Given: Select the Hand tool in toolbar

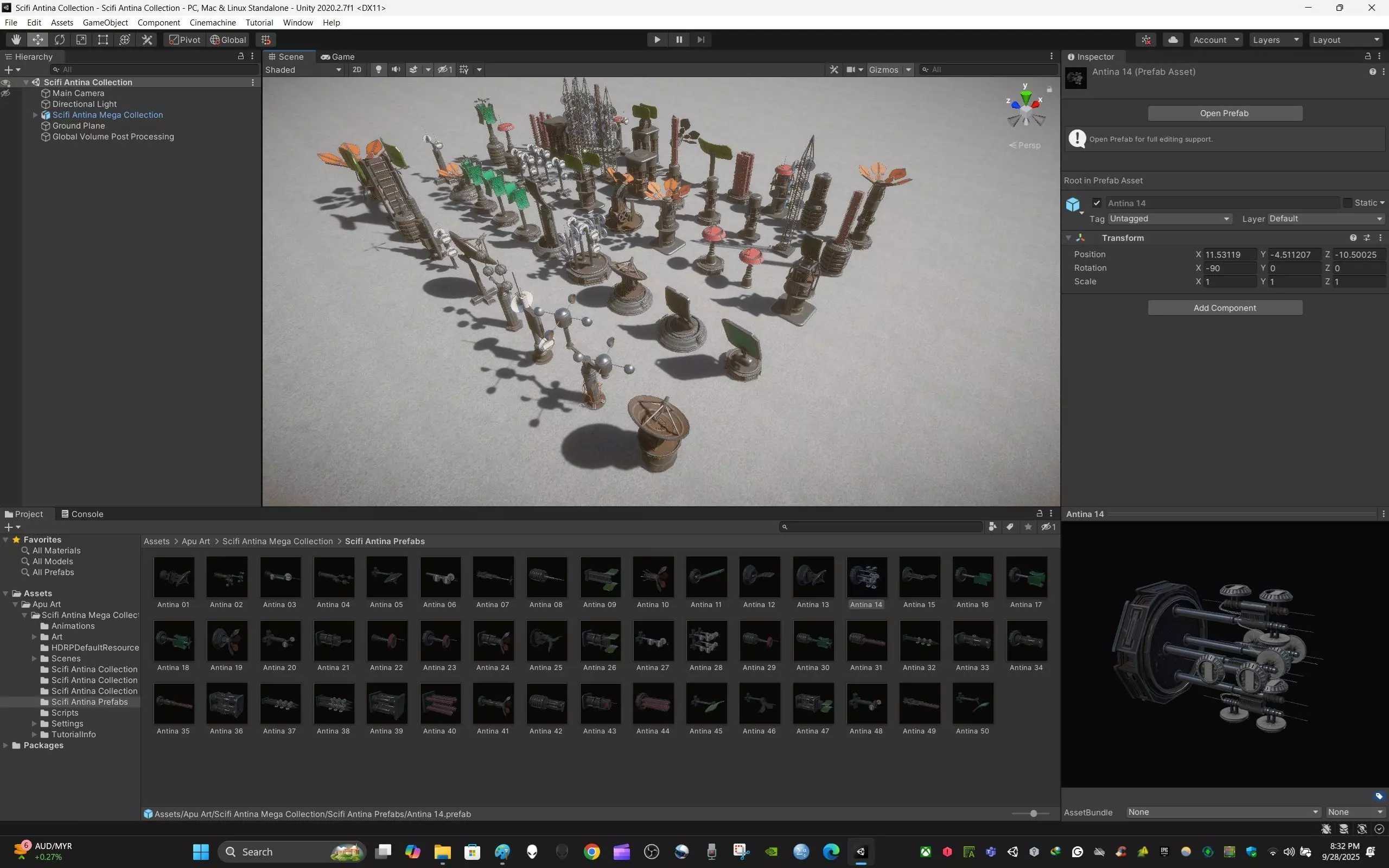Looking at the screenshot, I should point(16,40).
